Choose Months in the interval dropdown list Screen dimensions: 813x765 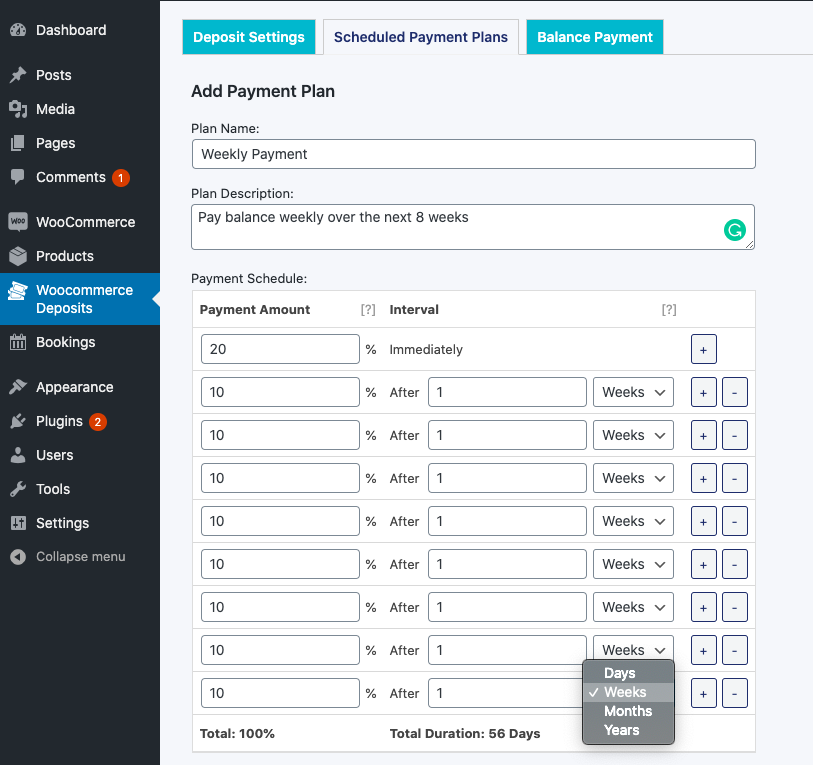coord(628,711)
